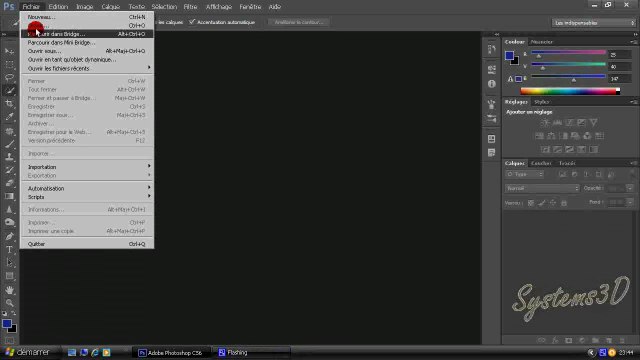Open the Filtre menu
The width and height of the screenshot is (640, 360).
coord(190,7)
